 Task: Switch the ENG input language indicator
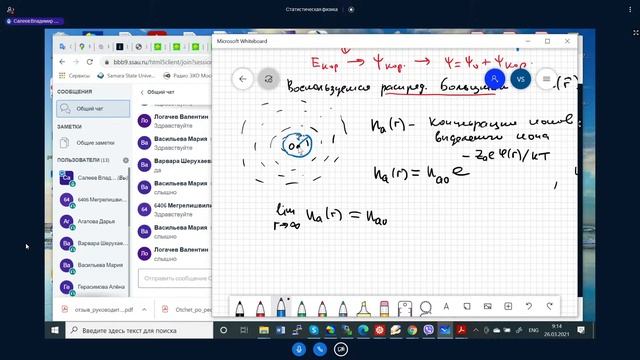pyautogui.click(x=533, y=330)
